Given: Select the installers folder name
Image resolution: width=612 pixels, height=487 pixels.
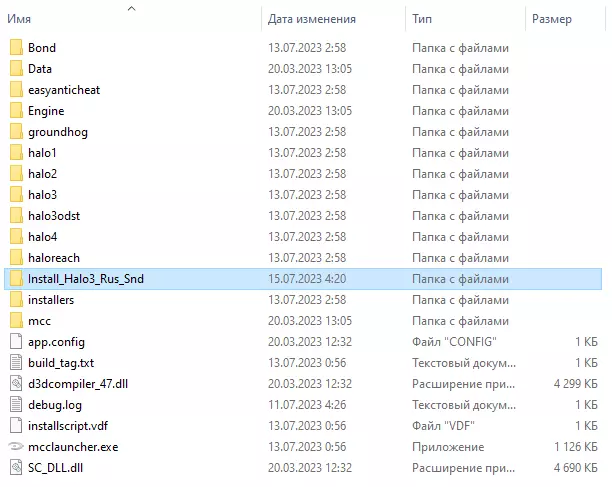Looking at the screenshot, I should pos(51,300).
